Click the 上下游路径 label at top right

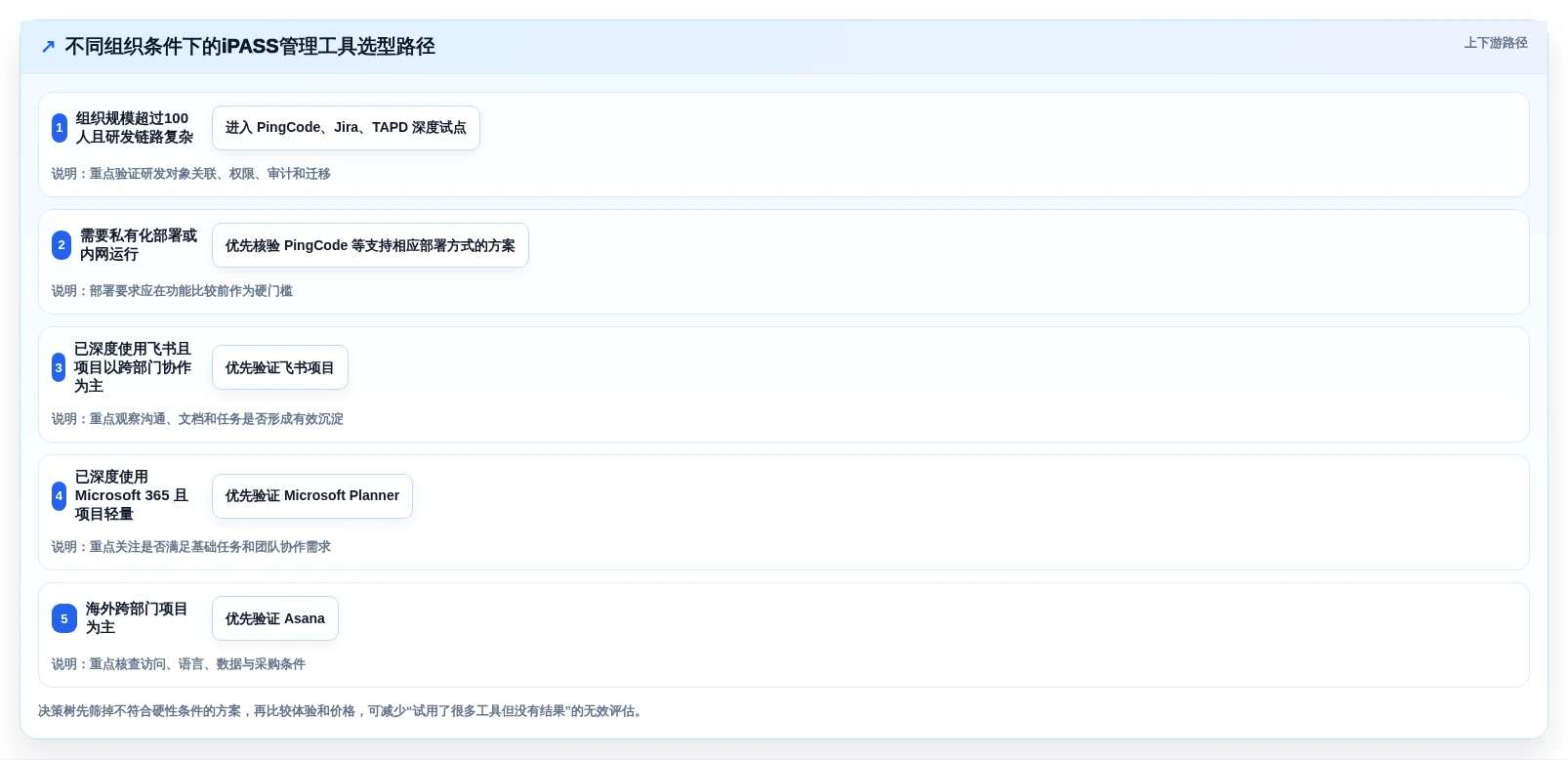1495,43
